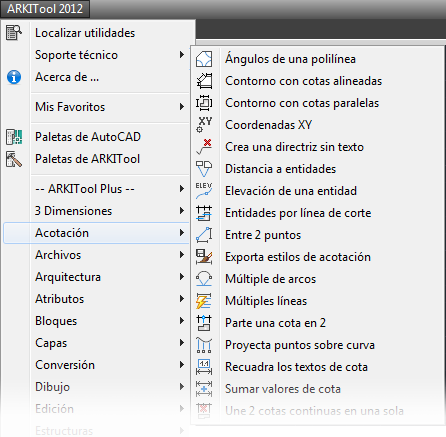Screen dimensions: 446x437
Task: Click the ELEV elevation icon
Action: click(204, 191)
